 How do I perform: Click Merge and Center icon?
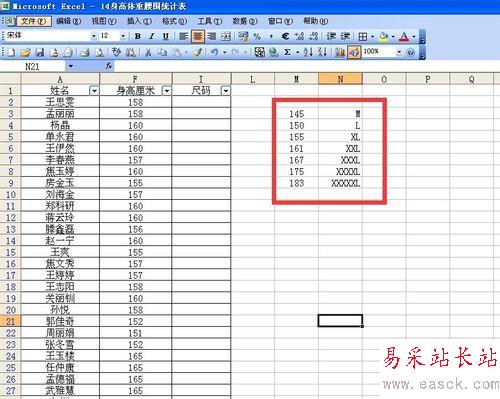(x=226, y=36)
